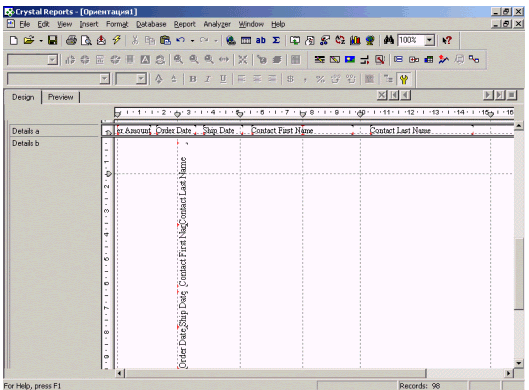529x390 pixels.
Task: Select the Details a section label
Action: click(26, 131)
